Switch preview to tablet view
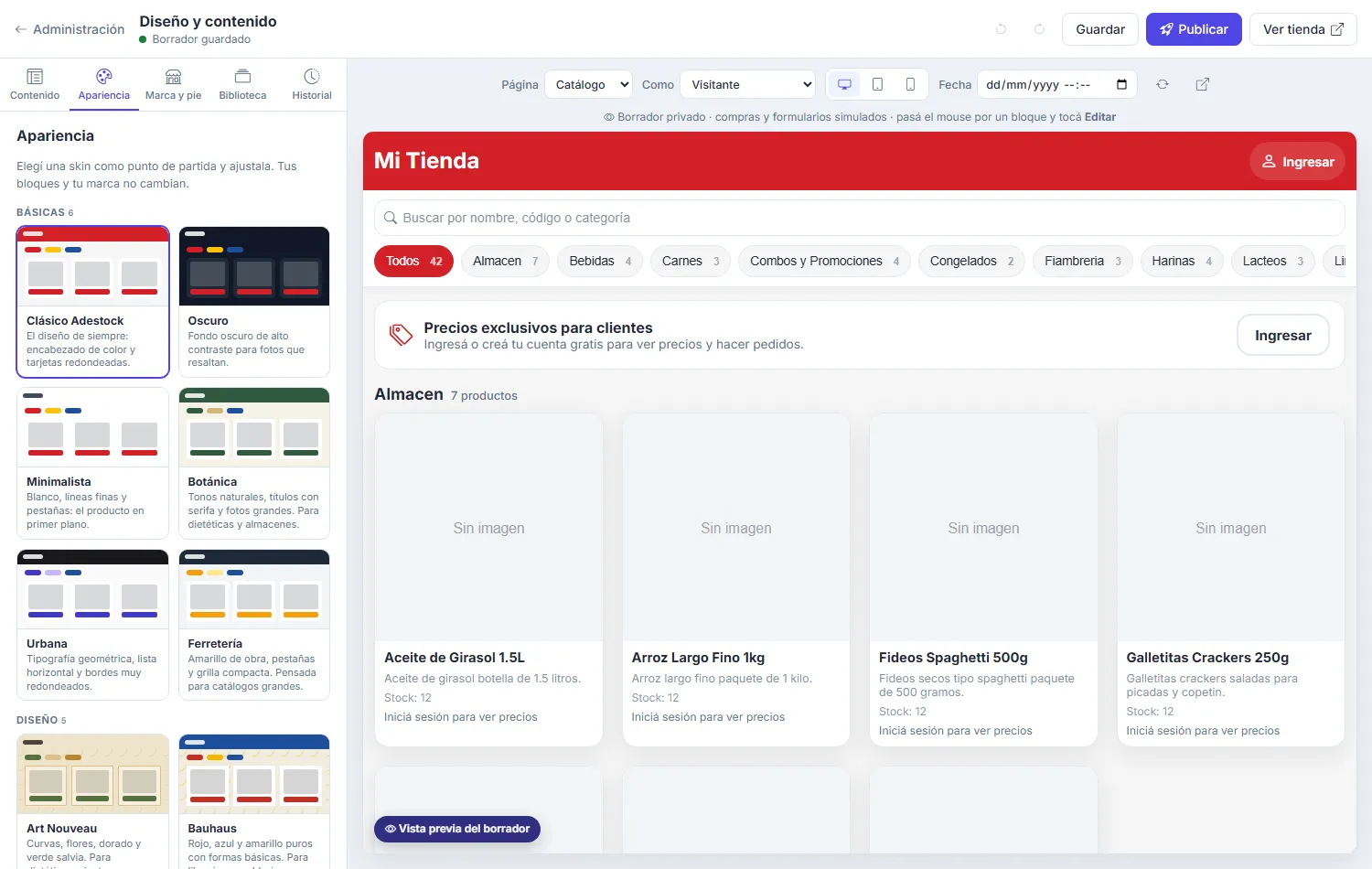 [x=877, y=84]
